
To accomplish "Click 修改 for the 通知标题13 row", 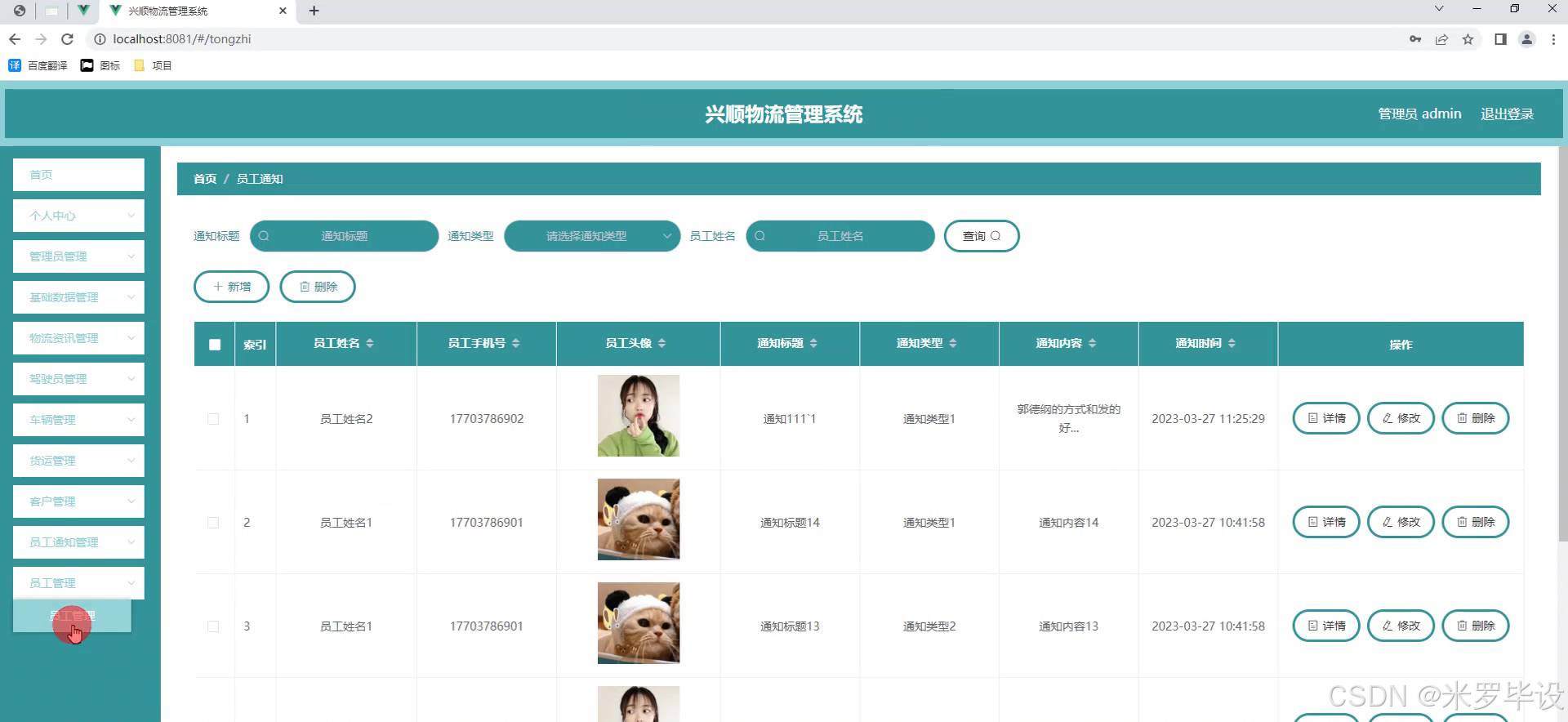I will click(x=1401, y=626).
